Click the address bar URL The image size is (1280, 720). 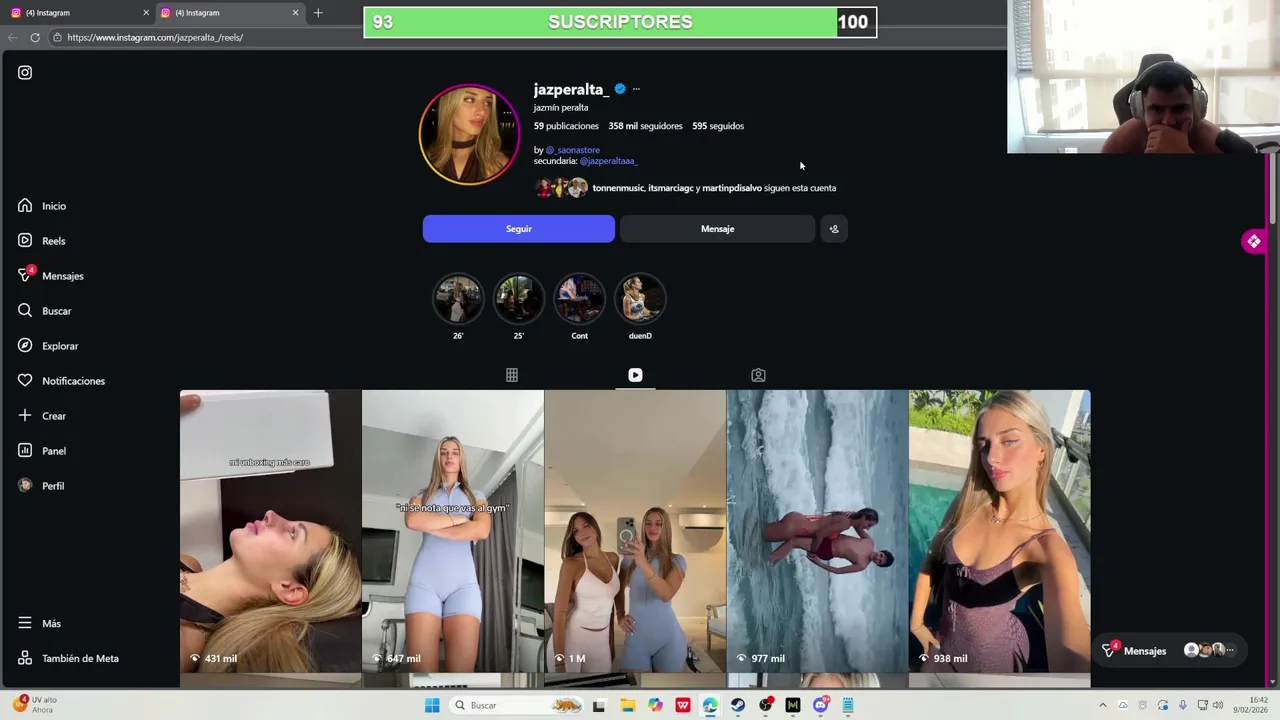point(155,37)
